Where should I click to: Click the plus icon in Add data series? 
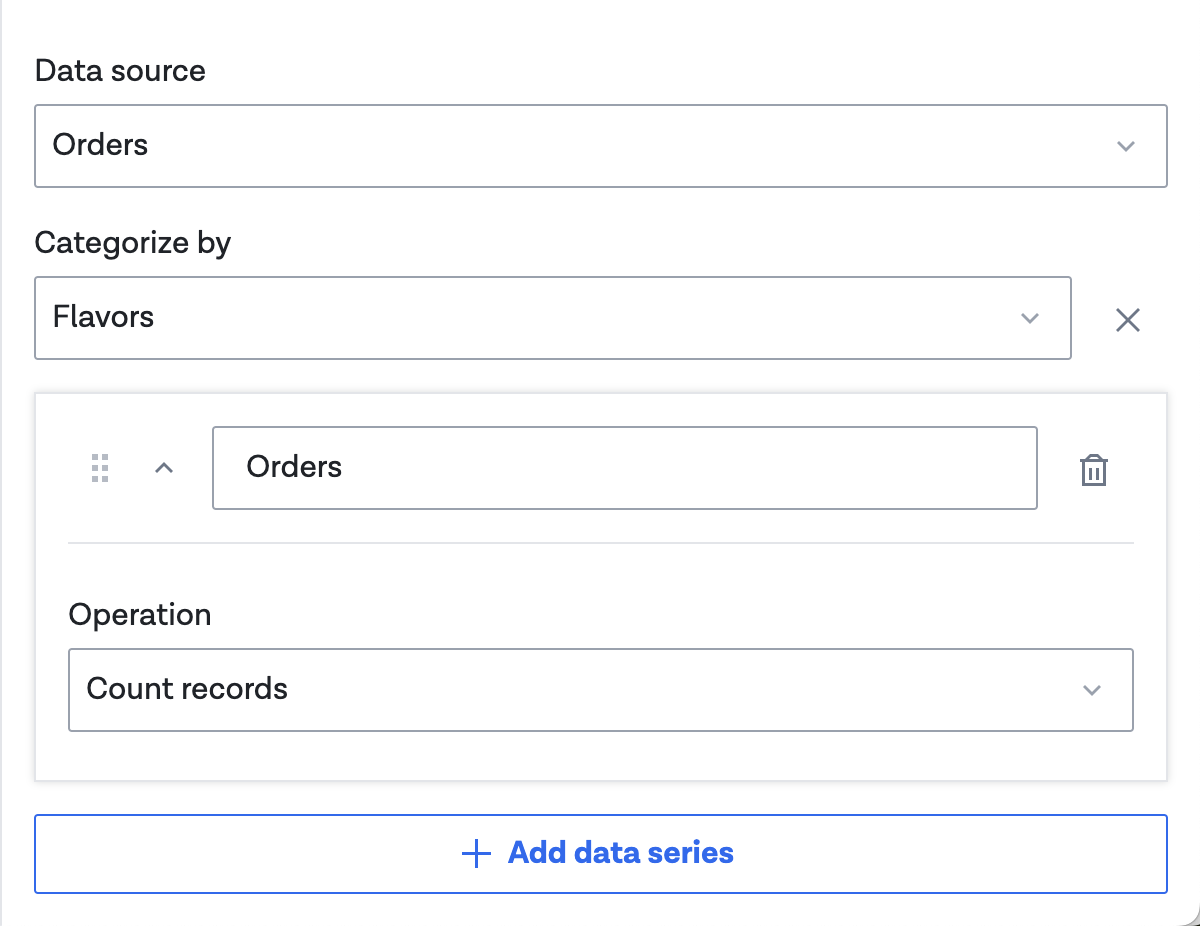tap(476, 853)
